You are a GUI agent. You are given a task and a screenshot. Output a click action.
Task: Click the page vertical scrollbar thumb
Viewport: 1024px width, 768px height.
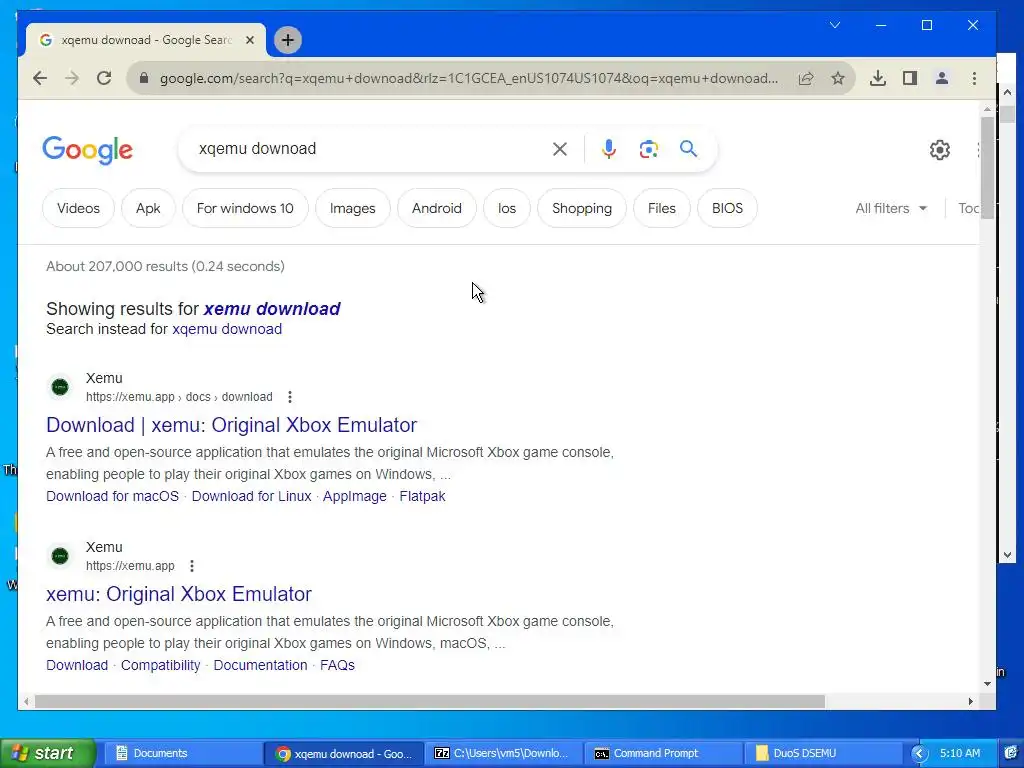[987, 168]
